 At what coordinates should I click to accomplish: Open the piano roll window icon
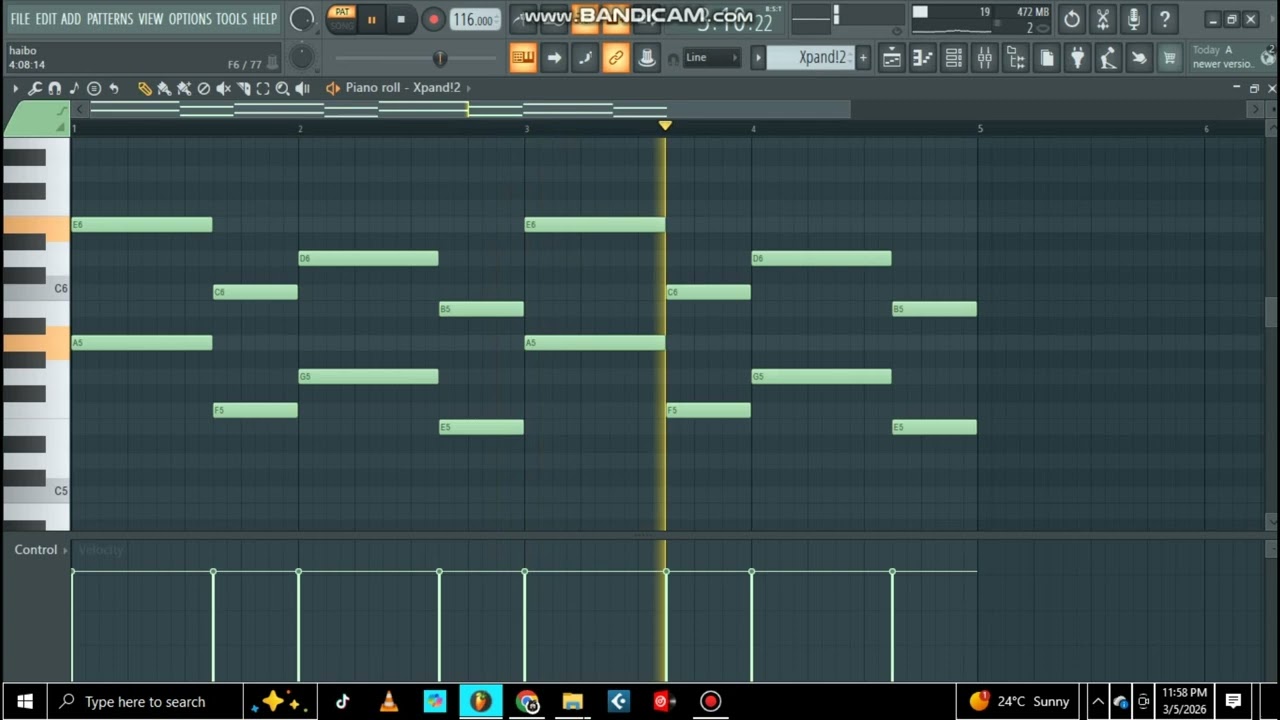tap(923, 58)
